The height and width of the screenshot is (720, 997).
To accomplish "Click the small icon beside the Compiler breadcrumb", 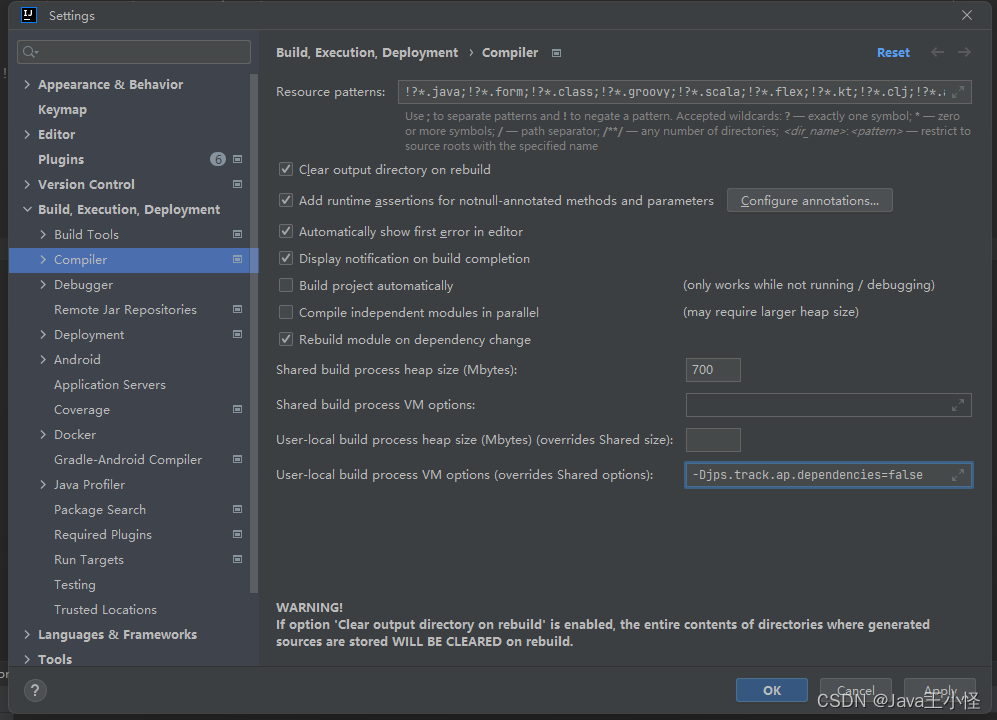I will click(556, 52).
